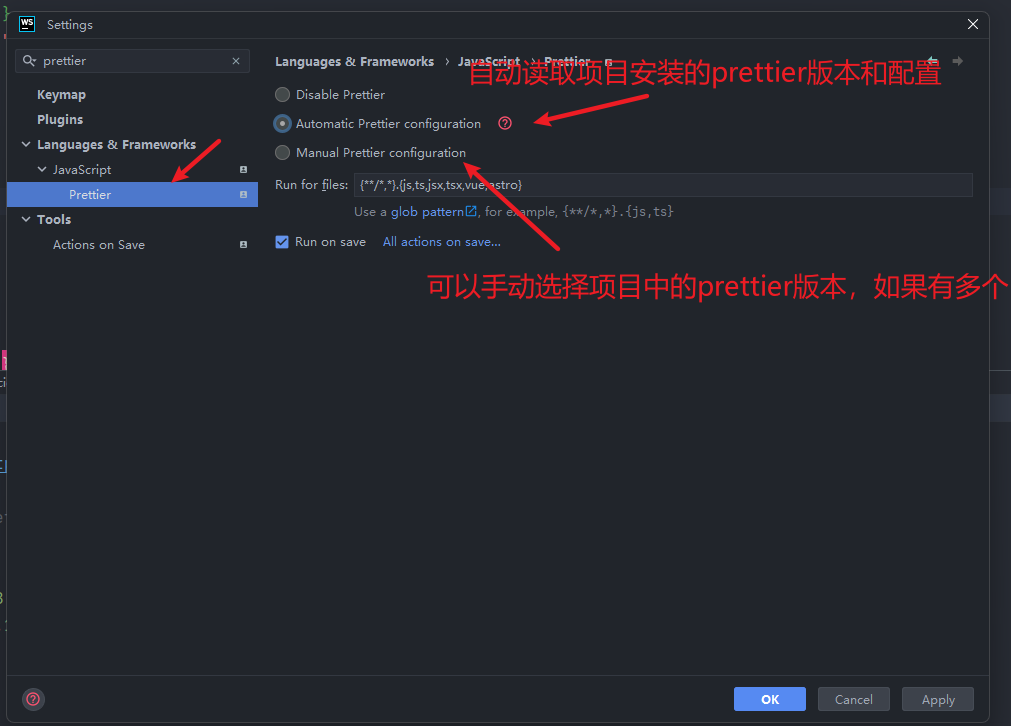The image size is (1011, 726).
Task: Click the JavaScript breadcrumb
Action: (x=489, y=61)
